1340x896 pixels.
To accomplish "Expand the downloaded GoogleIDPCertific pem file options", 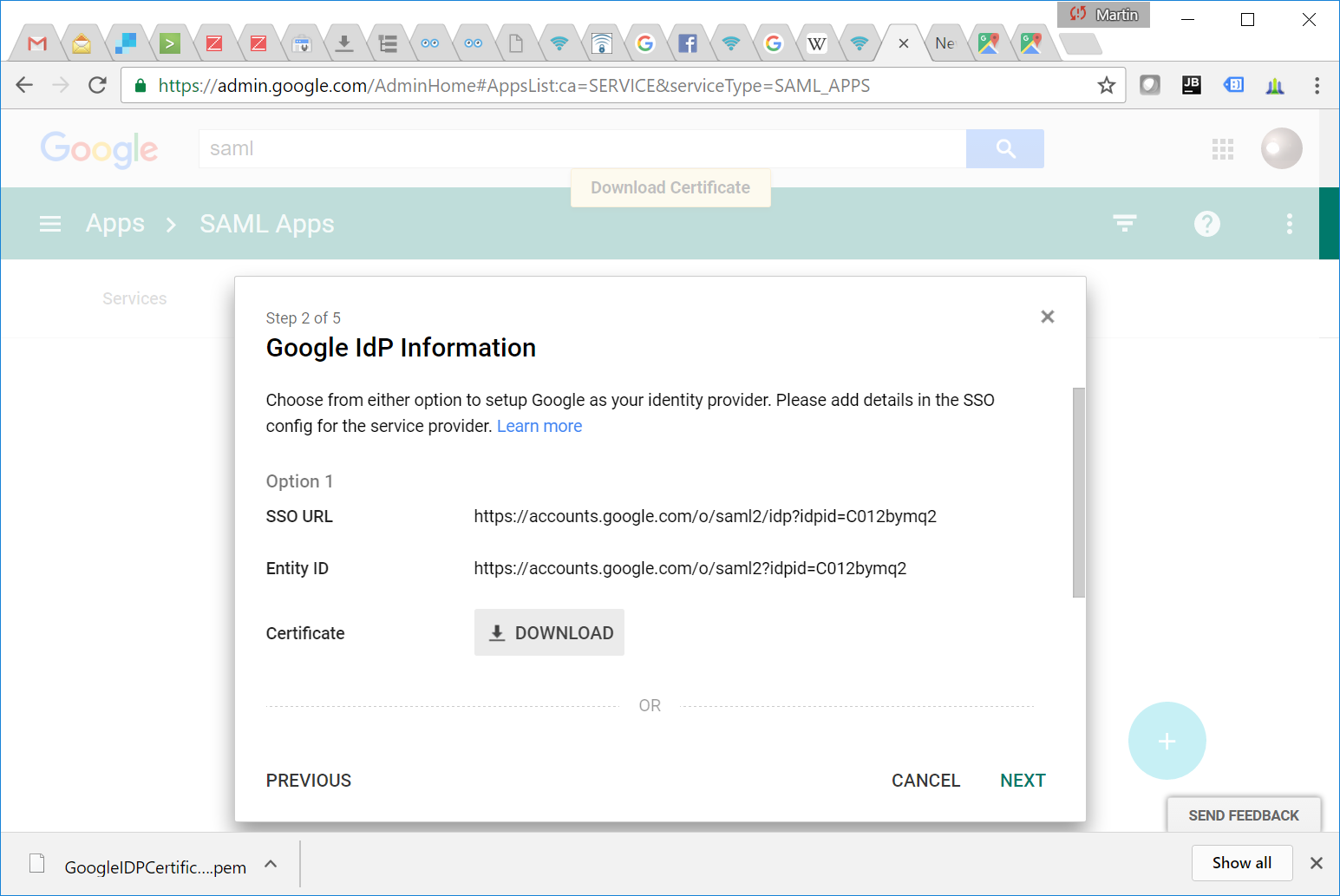I will pos(270,864).
